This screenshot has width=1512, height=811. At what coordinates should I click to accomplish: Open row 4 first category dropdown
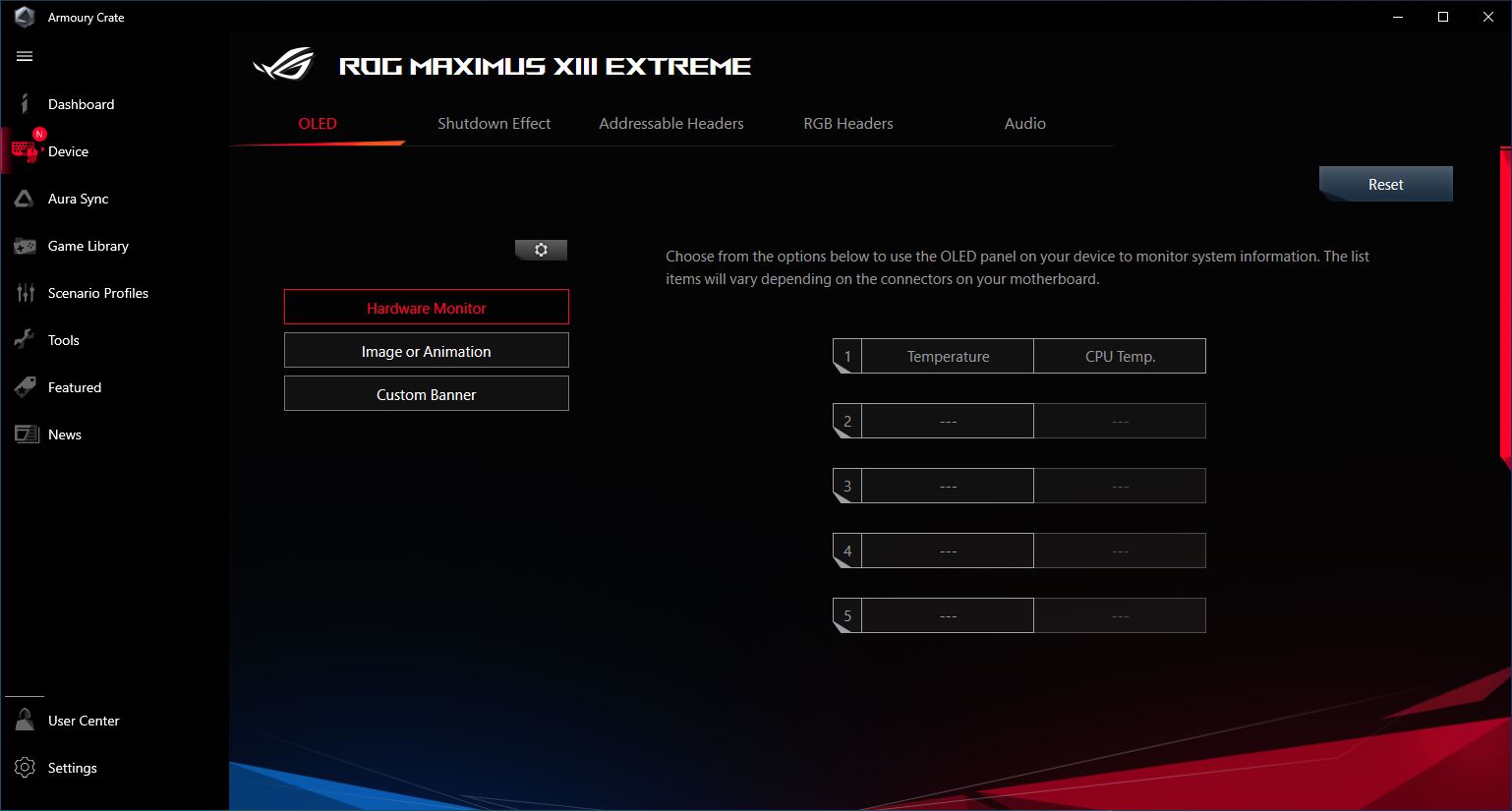coord(948,550)
